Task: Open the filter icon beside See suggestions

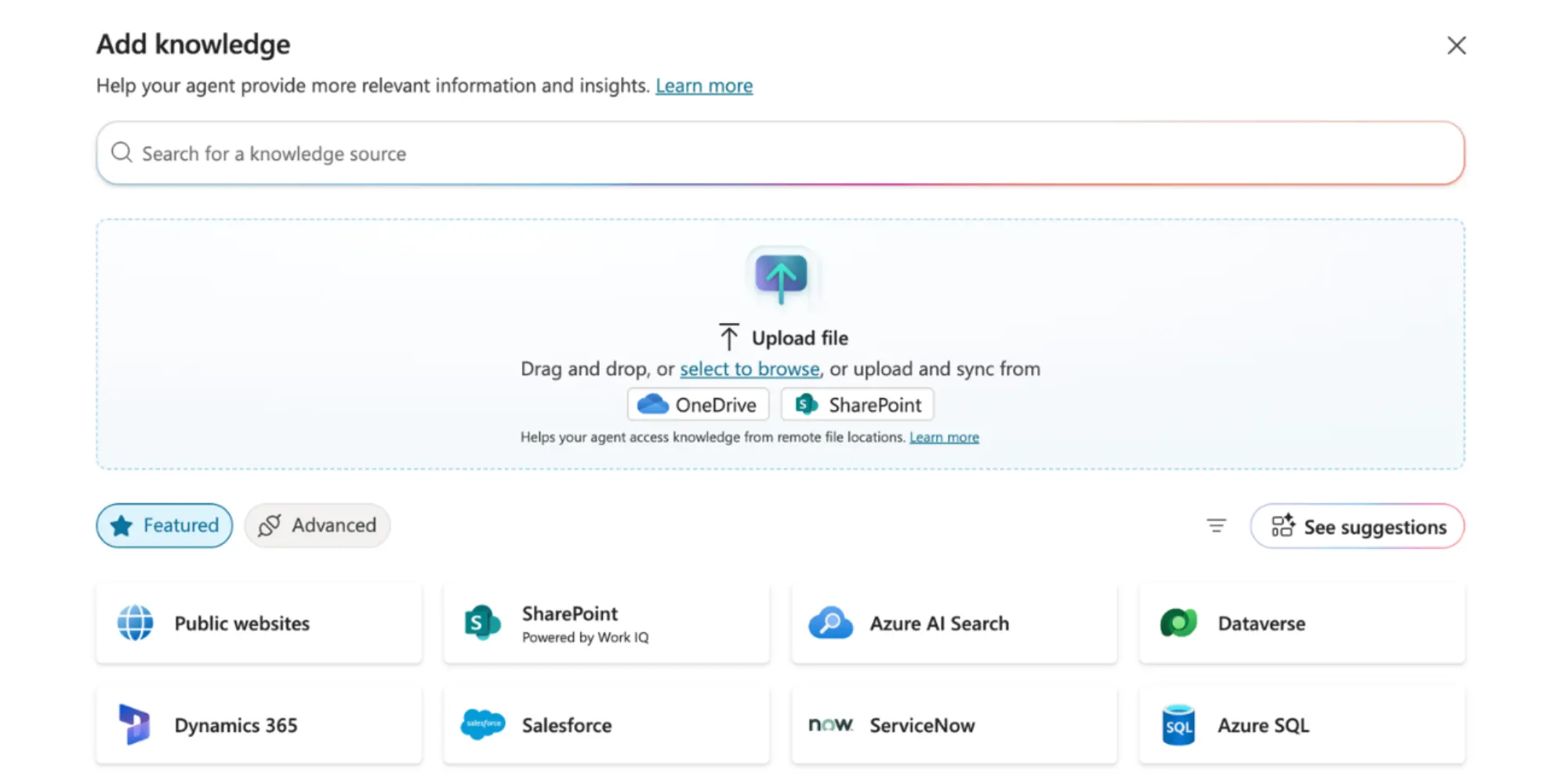Action: [1216, 526]
